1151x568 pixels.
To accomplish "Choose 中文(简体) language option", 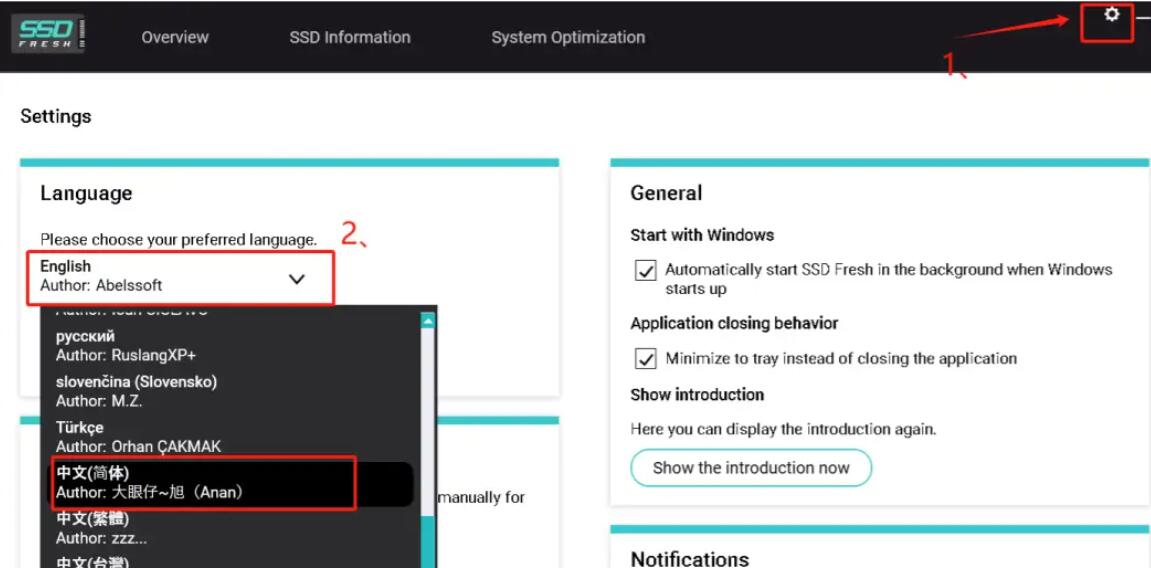I will [x=233, y=483].
